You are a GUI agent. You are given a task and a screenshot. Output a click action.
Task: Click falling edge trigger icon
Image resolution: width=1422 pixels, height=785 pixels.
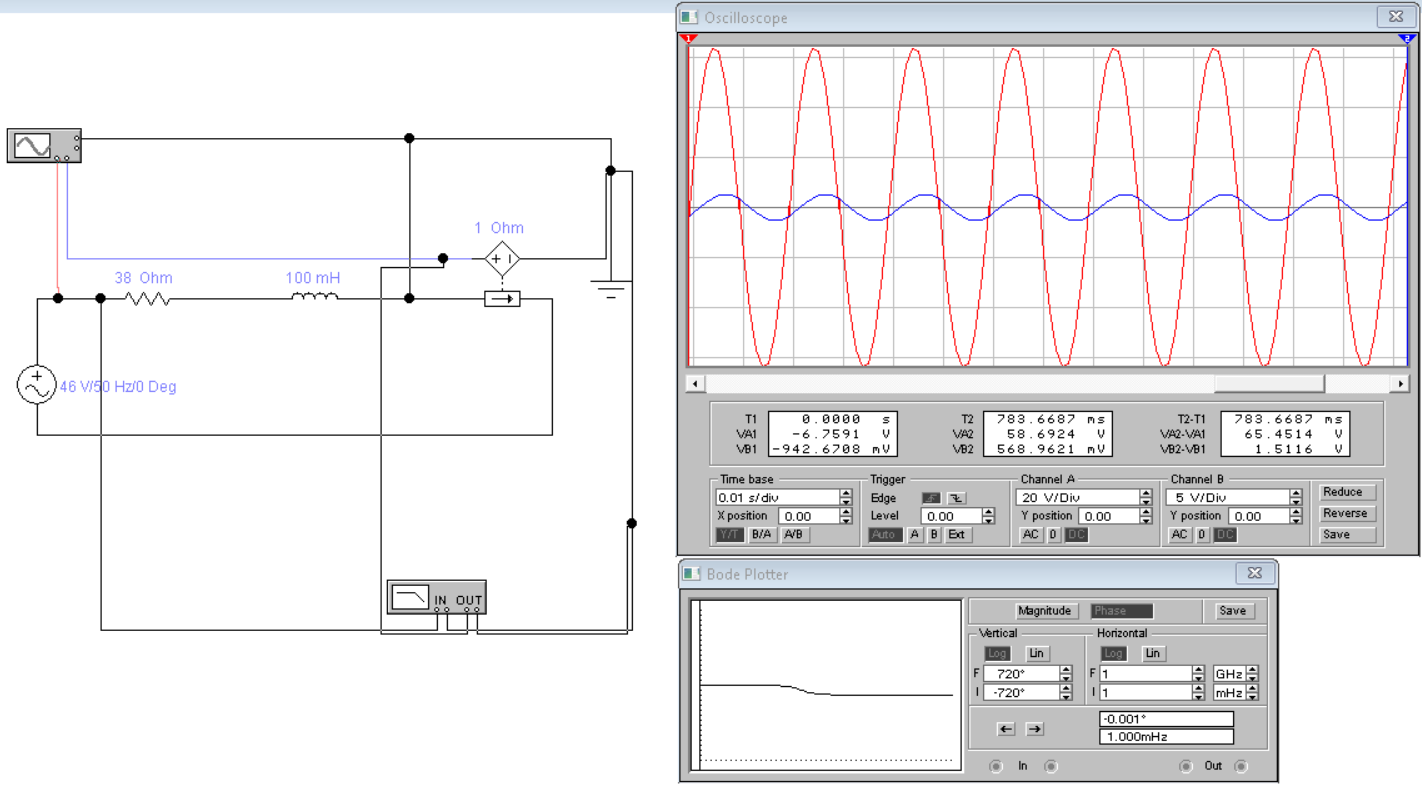(957, 497)
